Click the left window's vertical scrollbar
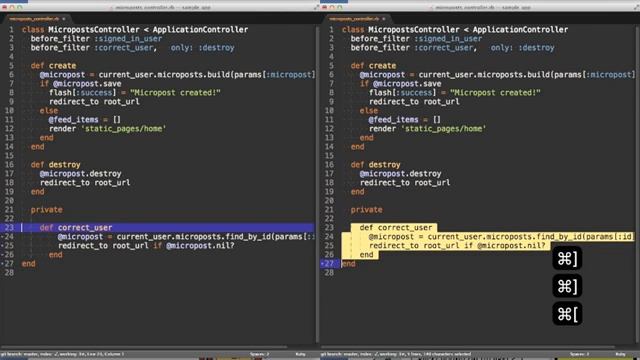 [317, 184]
